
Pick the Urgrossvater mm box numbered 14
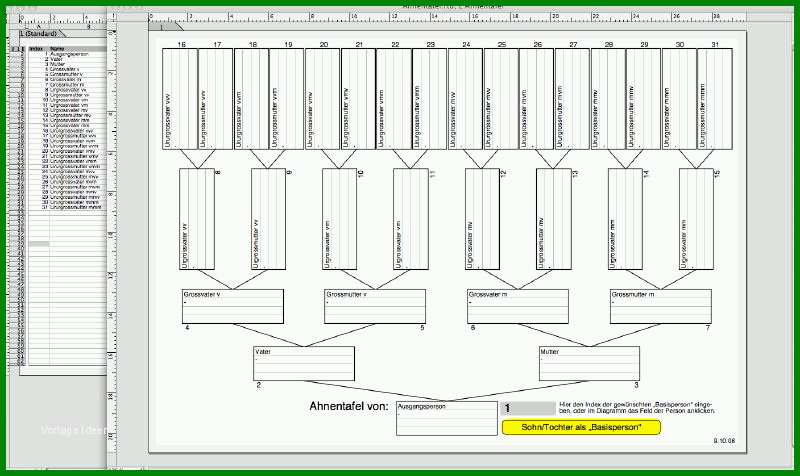[x=626, y=219]
